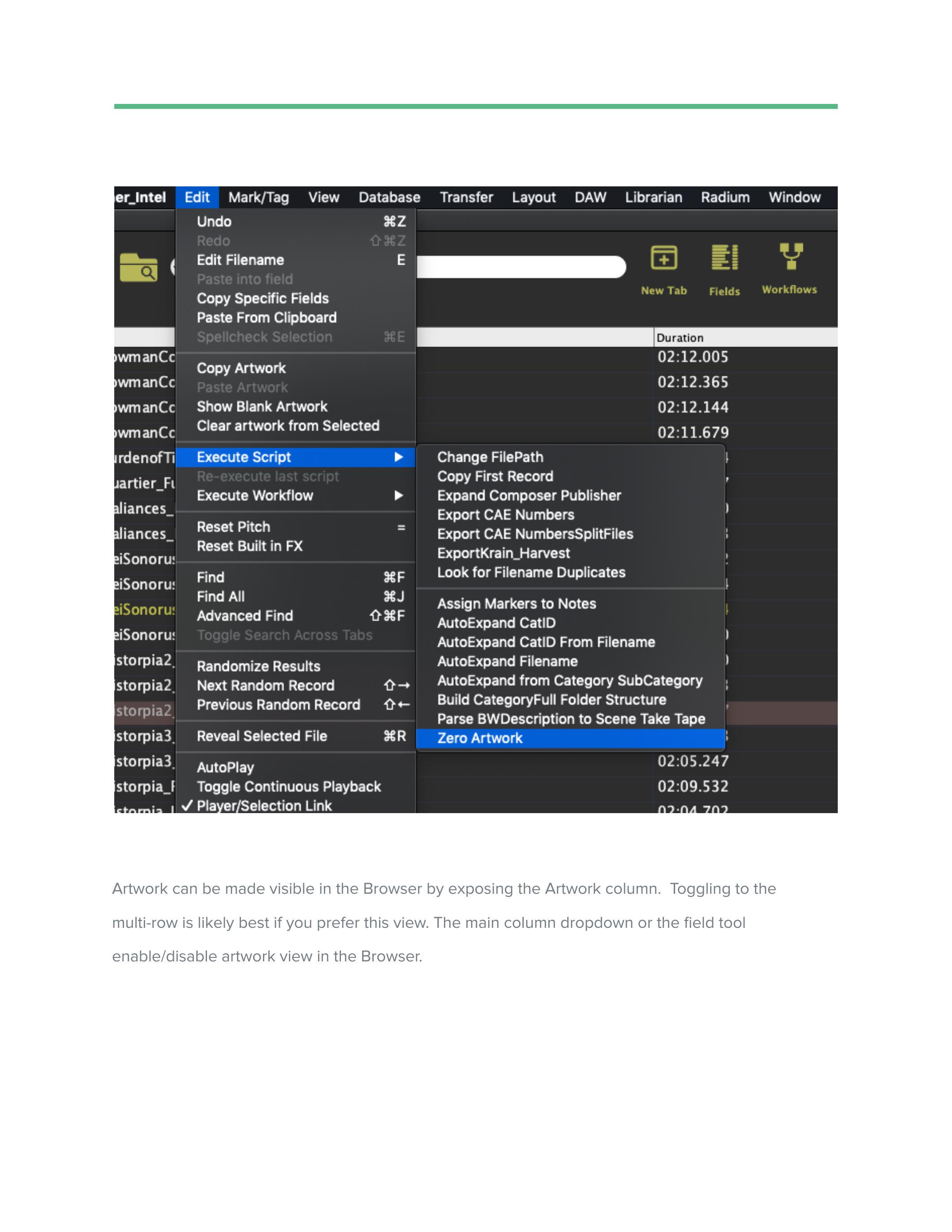The width and height of the screenshot is (952, 1232).
Task: Open the Radium menu
Action: point(725,198)
